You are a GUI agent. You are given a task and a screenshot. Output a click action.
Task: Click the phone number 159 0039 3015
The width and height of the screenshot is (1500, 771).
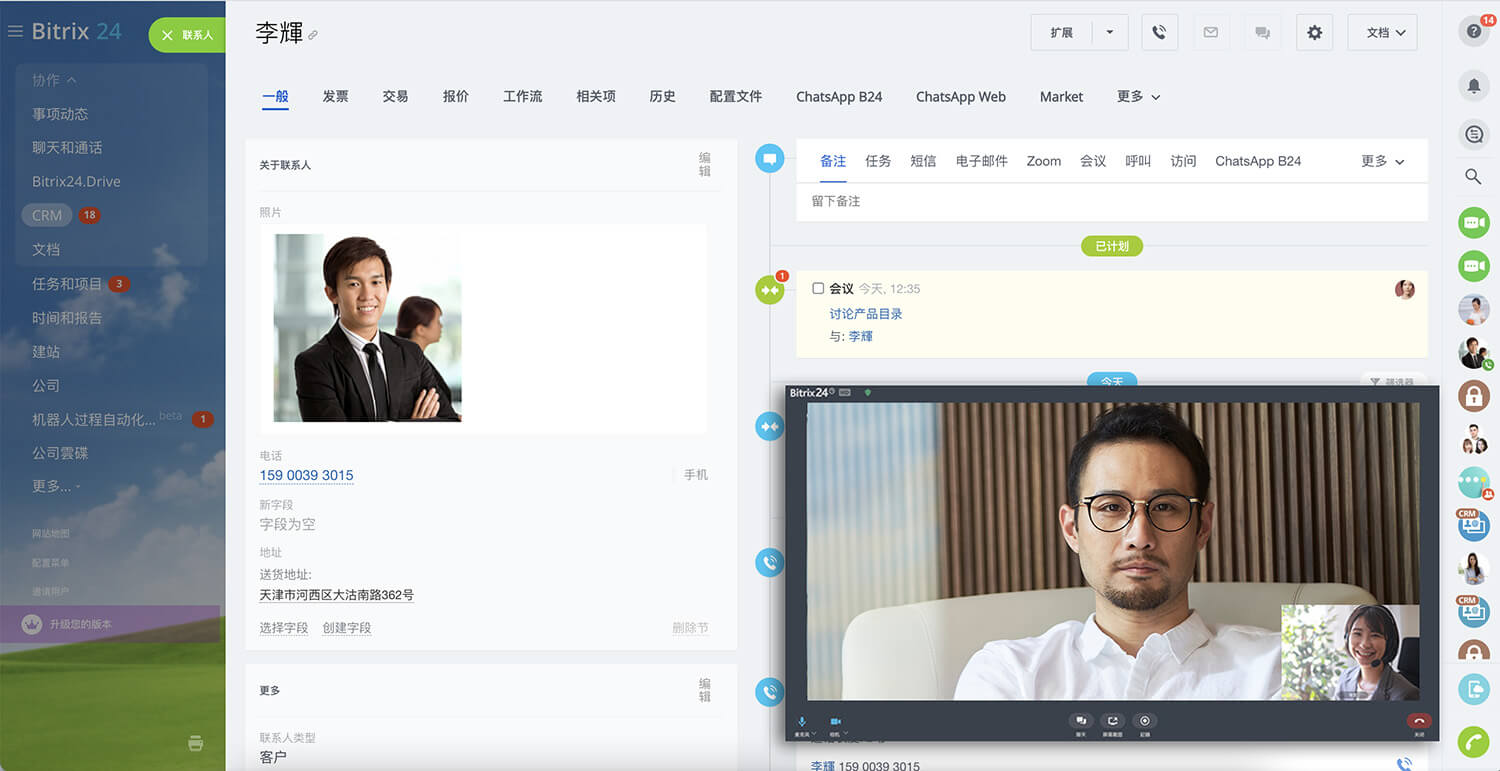[306, 475]
